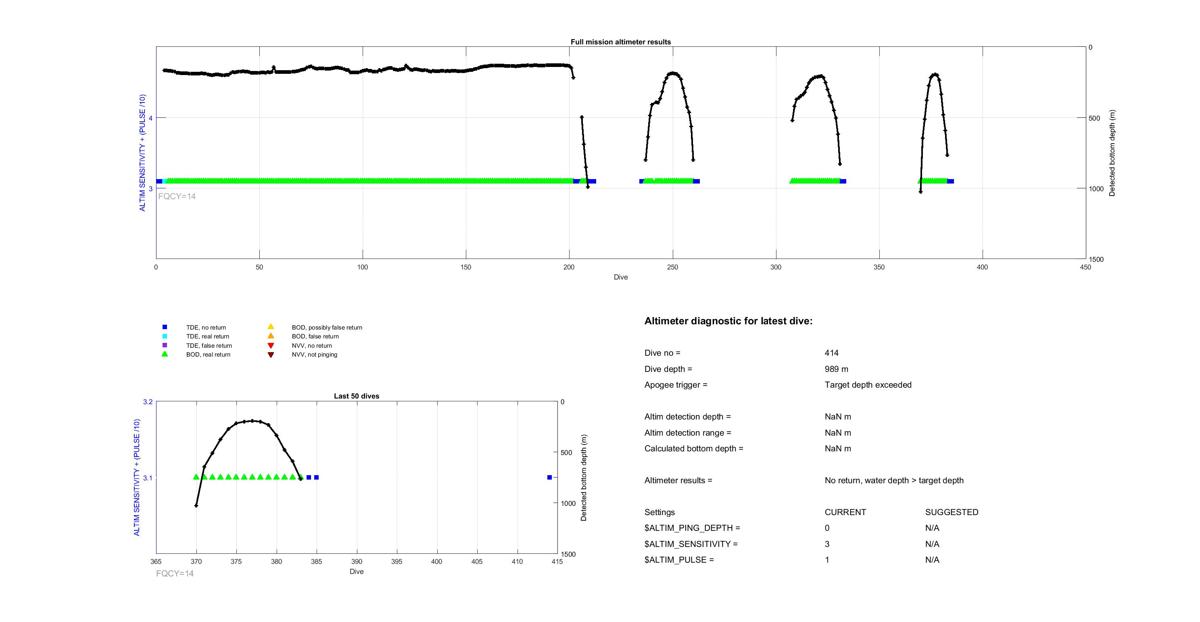Click the '$ALTIM_PING_DEPTH =' label
The image size is (1200, 622).
coord(693,528)
